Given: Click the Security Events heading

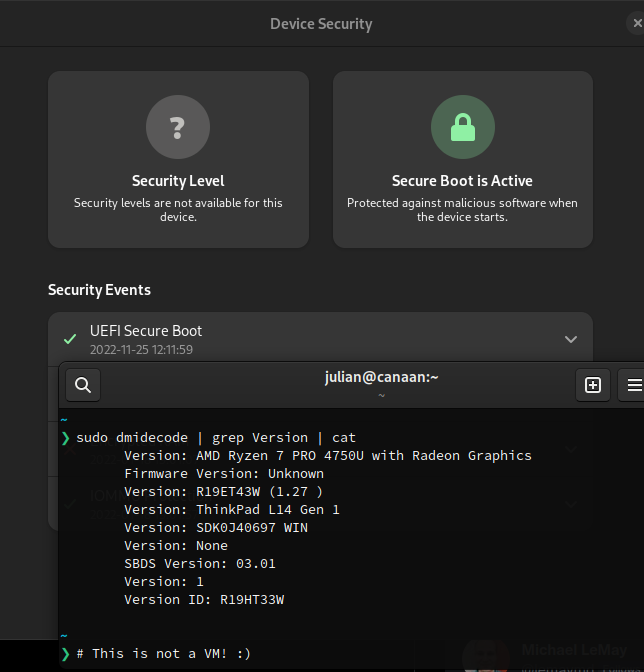Looking at the screenshot, I should coord(99,290).
